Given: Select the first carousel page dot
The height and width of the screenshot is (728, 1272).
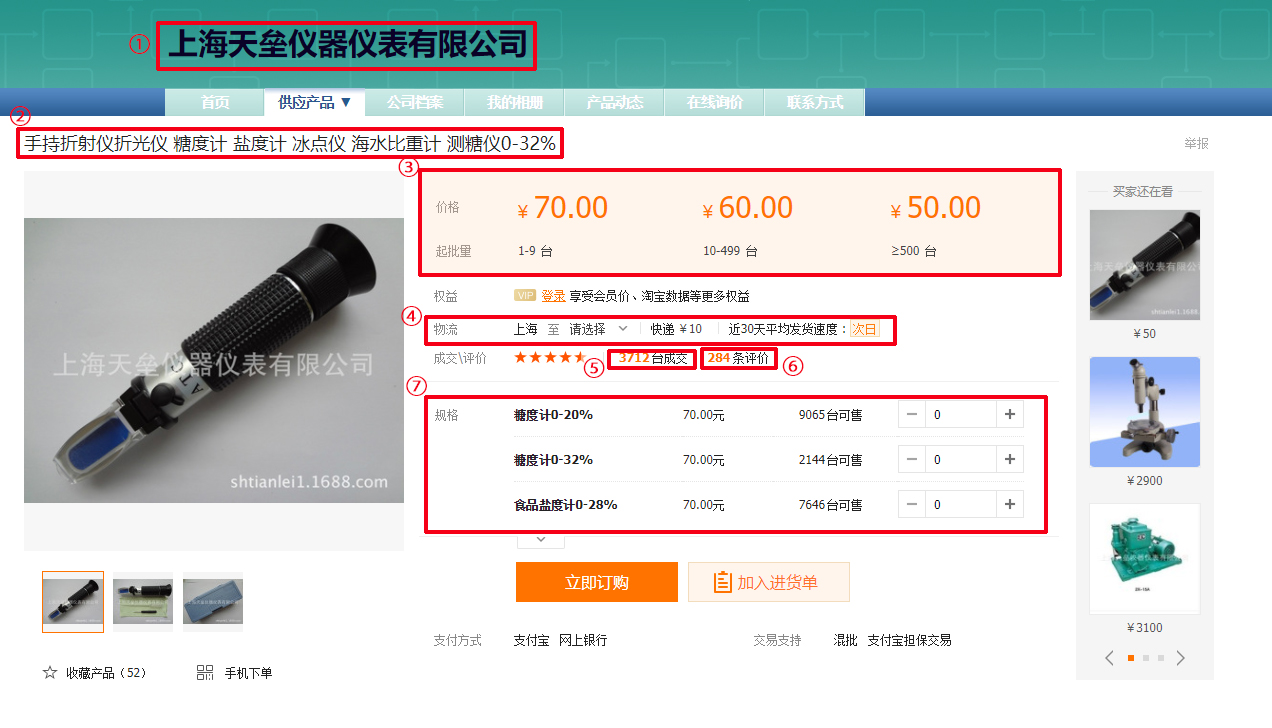Looking at the screenshot, I should pyautogui.click(x=1130, y=658).
